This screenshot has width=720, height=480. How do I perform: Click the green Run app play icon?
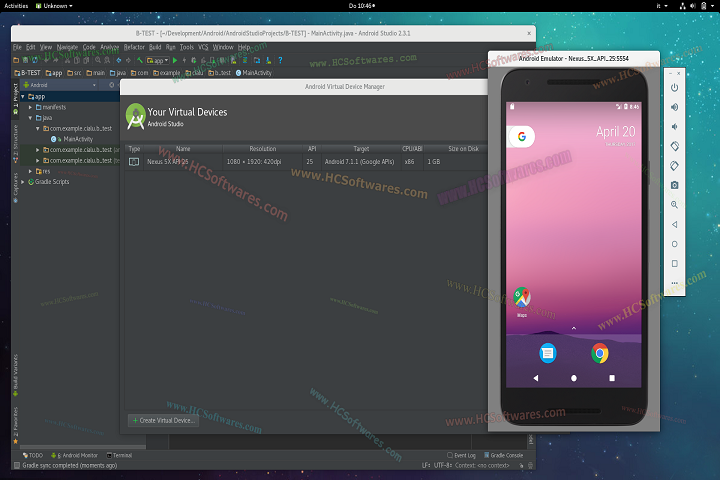[175, 60]
